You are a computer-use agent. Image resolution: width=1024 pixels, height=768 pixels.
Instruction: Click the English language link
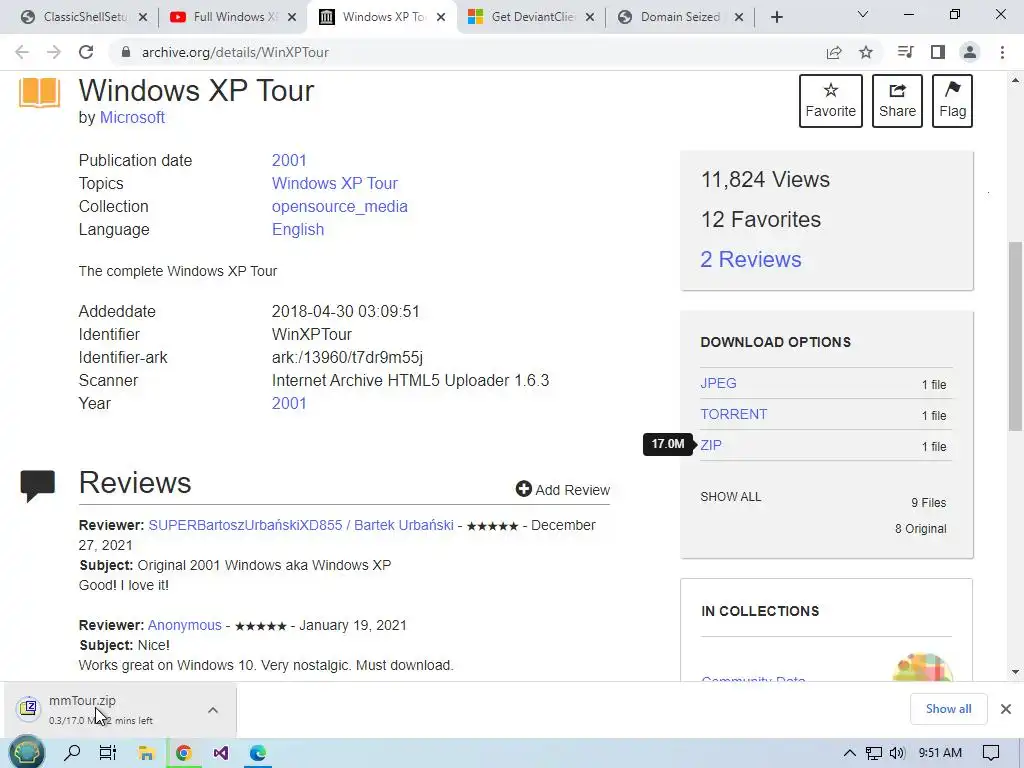298,229
